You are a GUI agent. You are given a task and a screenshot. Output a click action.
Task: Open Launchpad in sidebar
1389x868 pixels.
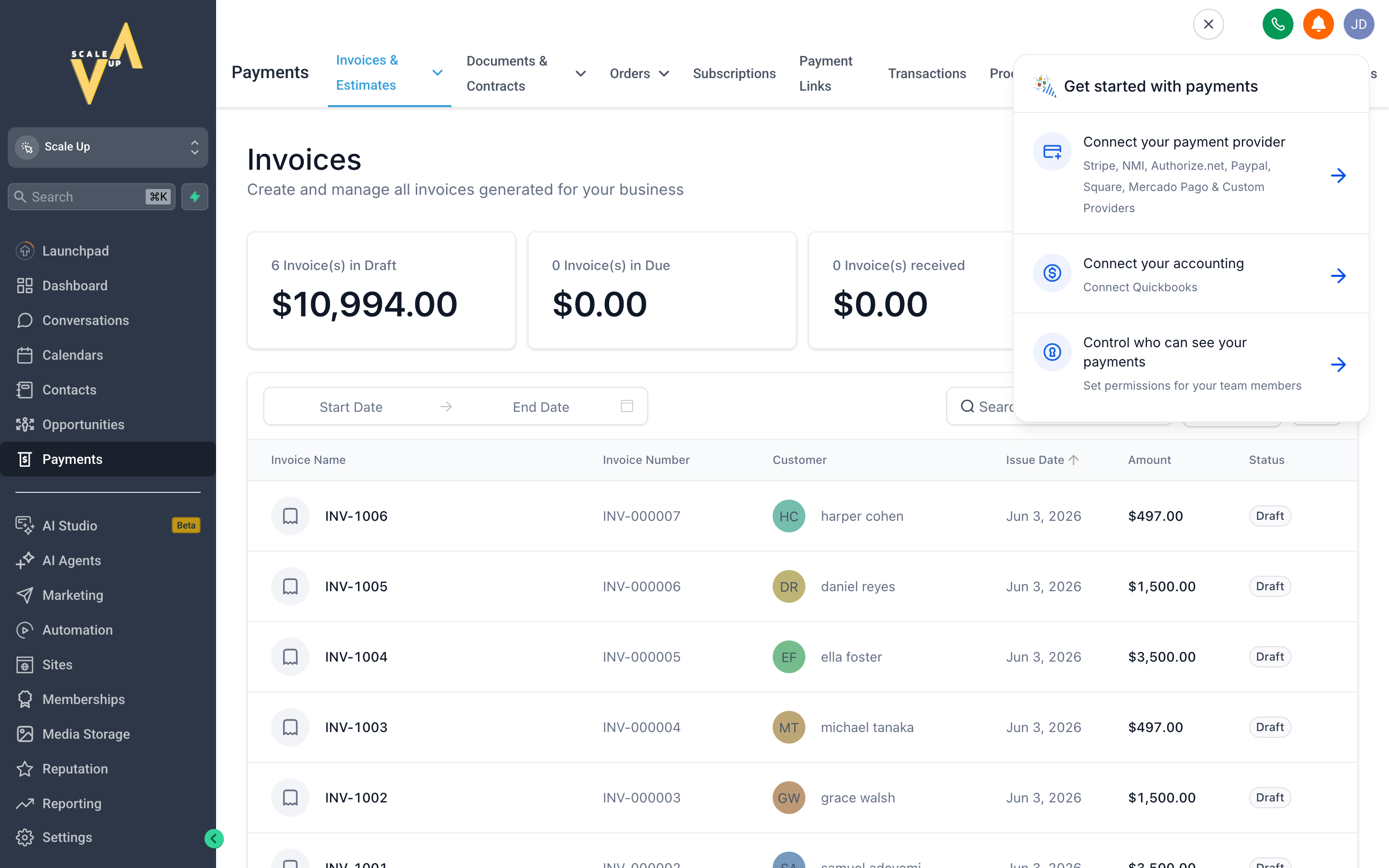108,251
